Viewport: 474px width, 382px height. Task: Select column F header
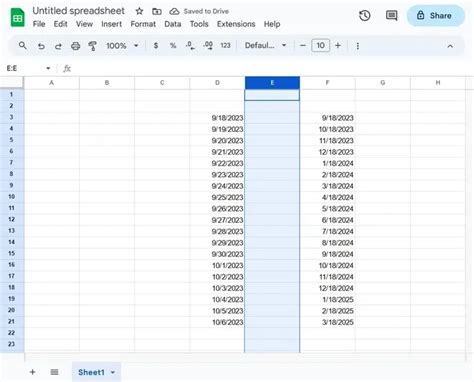(327, 83)
